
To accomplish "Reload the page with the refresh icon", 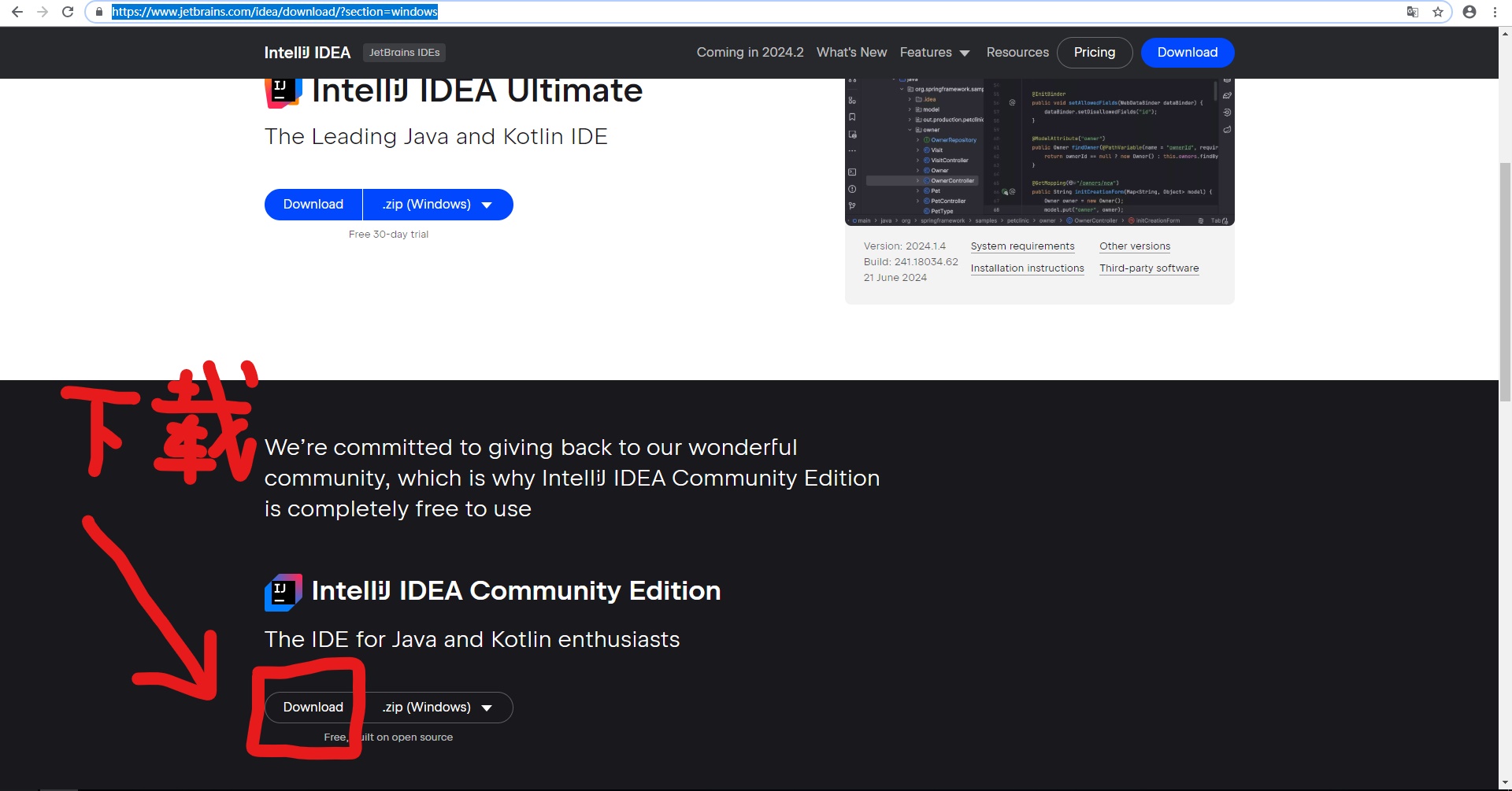I will (x=68, y=12).
